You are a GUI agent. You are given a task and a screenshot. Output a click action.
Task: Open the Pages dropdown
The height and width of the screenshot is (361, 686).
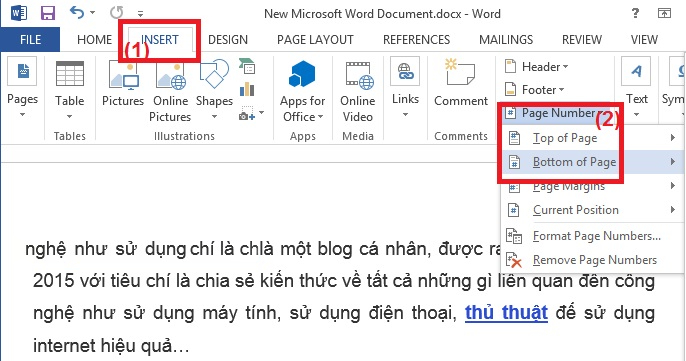point(22,88)
